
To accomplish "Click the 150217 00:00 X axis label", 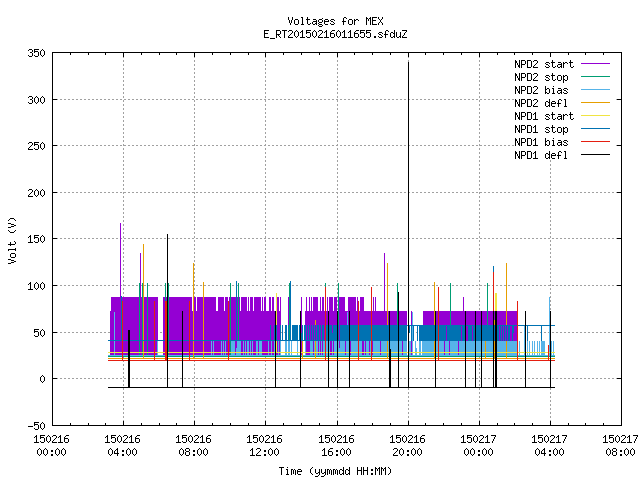I will pyautogui.click(x=478, y=446).
